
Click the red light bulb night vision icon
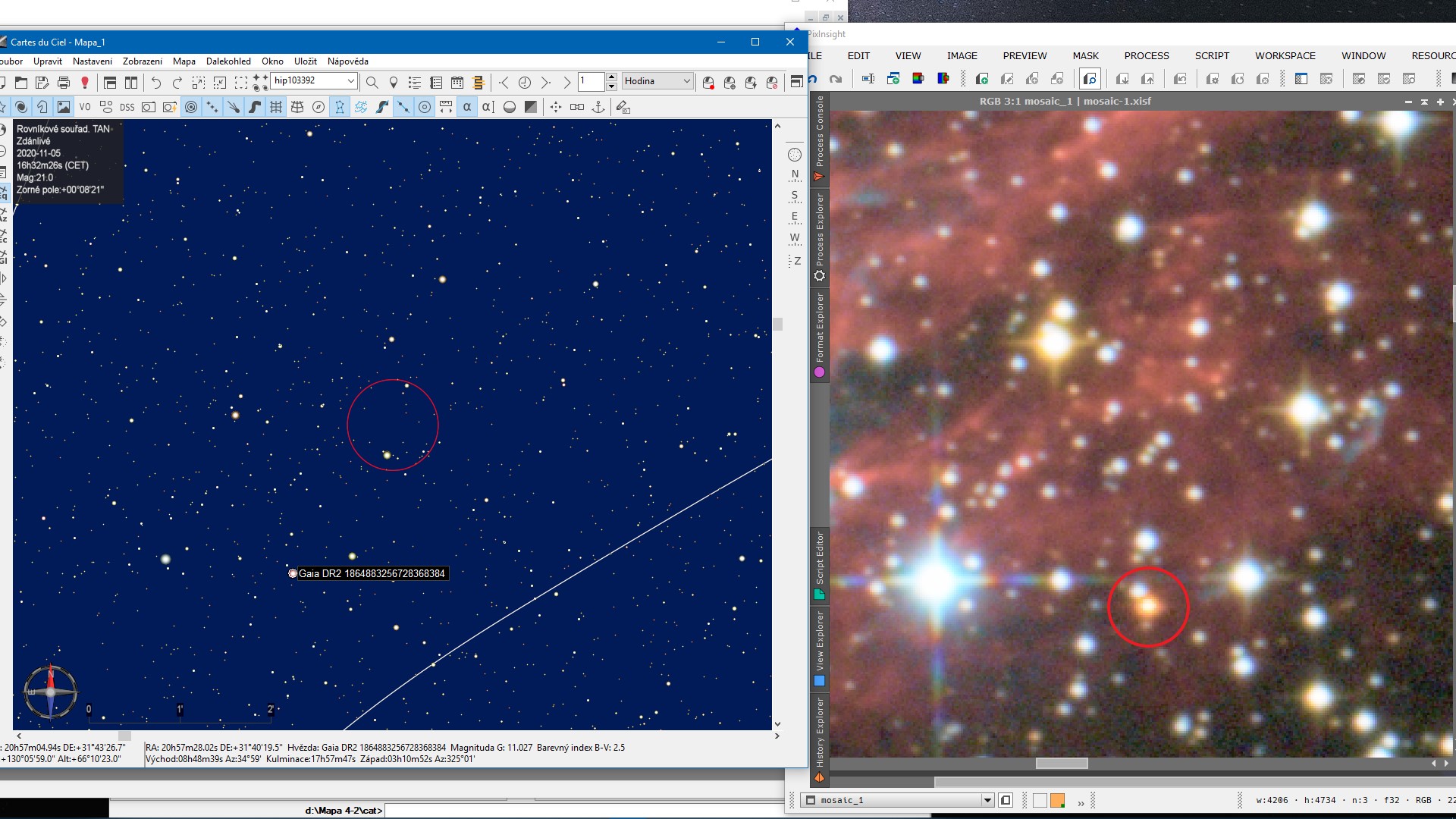click(x=85, y=83)
